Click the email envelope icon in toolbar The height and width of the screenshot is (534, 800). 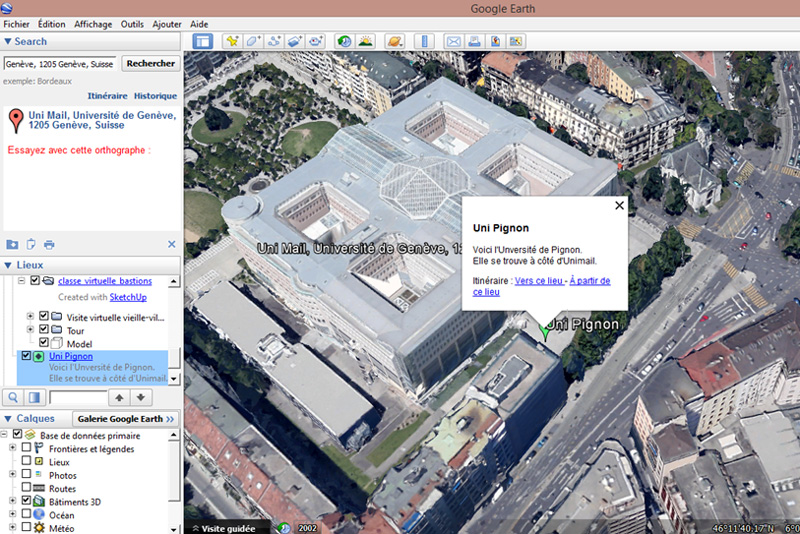click(x=453, y=41)
